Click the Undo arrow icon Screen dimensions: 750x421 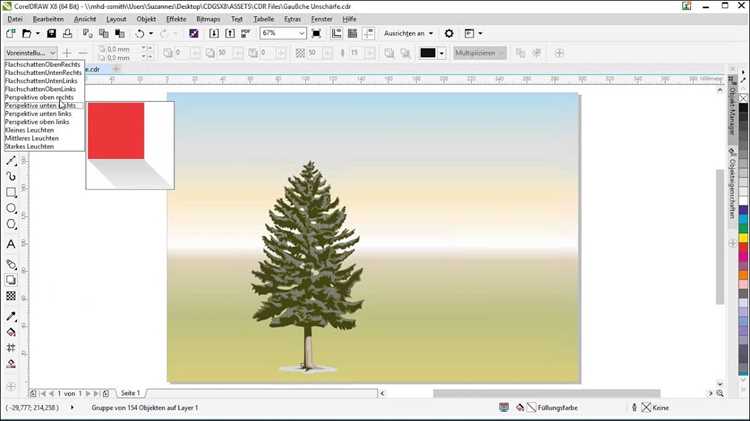pos(140,33)
